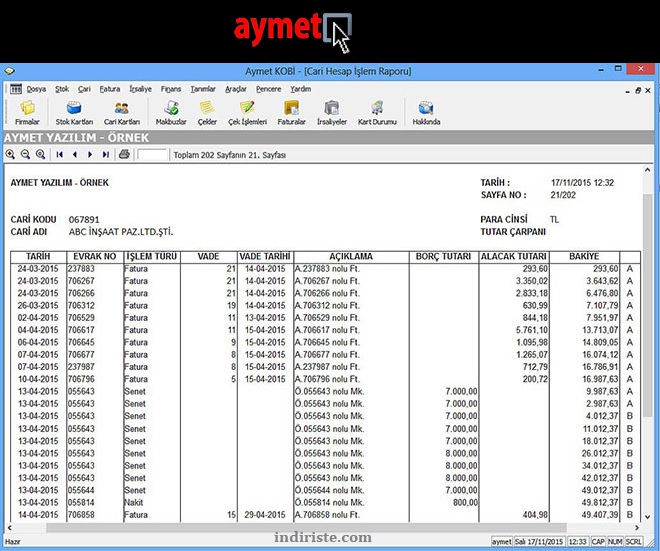Viewport: 660px width, 551px height.
Task: Open the İrsaliye menu
Action: click(141, 89)
